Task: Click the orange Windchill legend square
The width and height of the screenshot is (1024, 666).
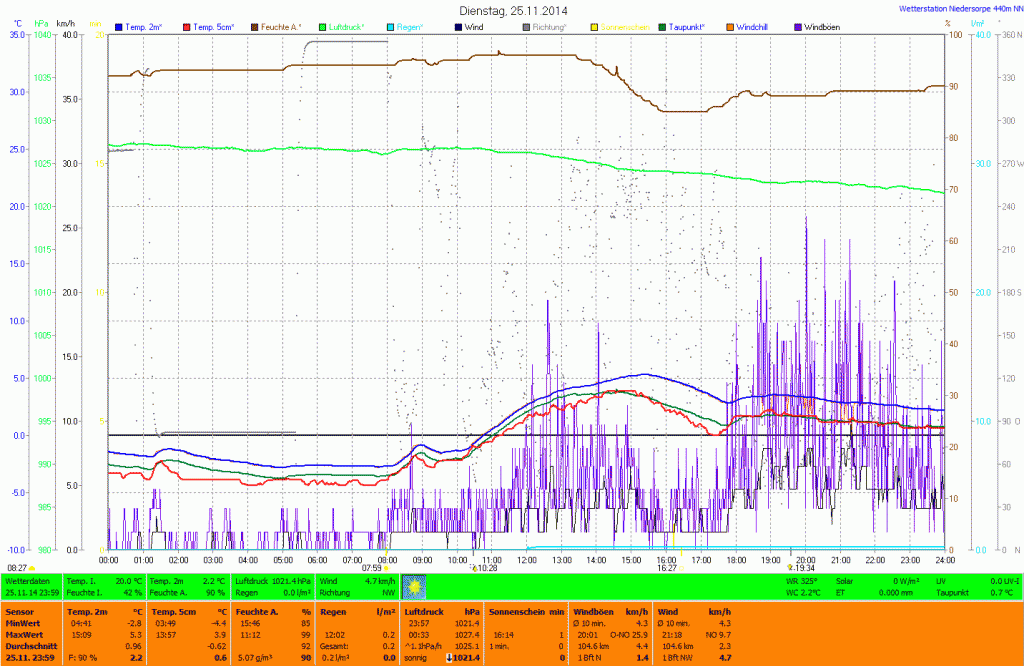Action: (x=731, y=26)
